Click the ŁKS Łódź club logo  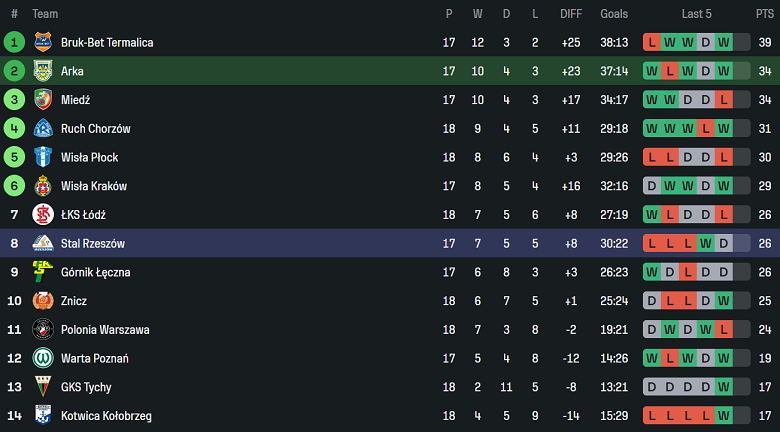tap(42, 215)
